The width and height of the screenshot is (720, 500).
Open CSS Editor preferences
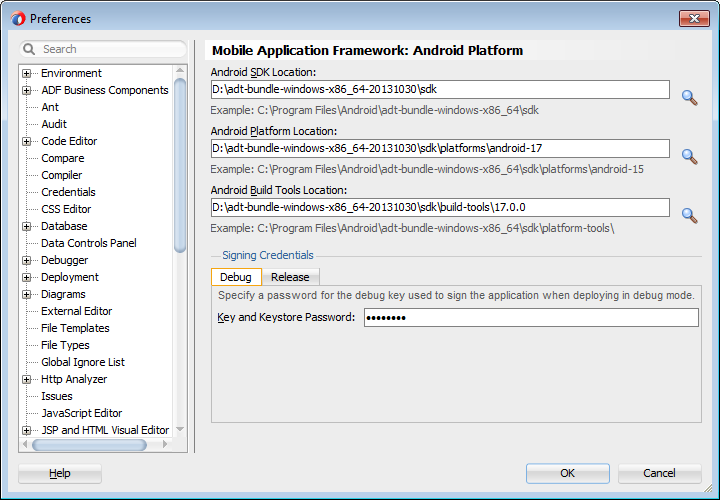pos(66,209)
